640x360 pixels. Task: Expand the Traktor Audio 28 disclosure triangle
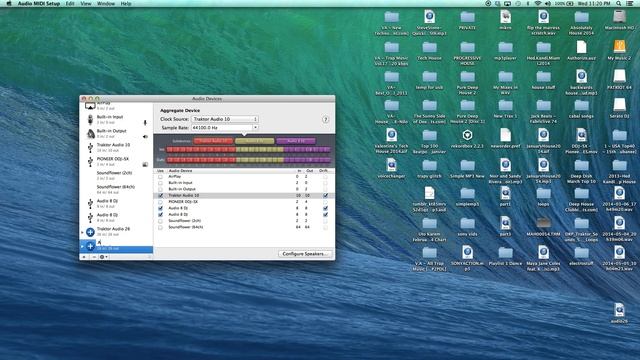click(x=82, y=232)
